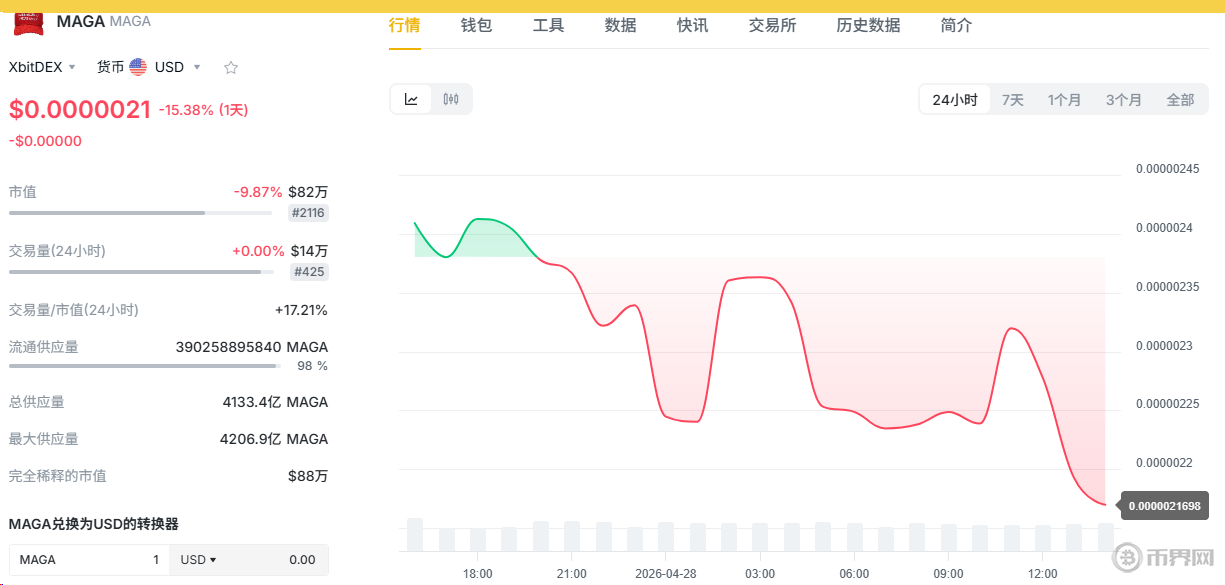Click the +0.00% volume change value
The height and width of the screenshot is (585, 1225).
258,250
